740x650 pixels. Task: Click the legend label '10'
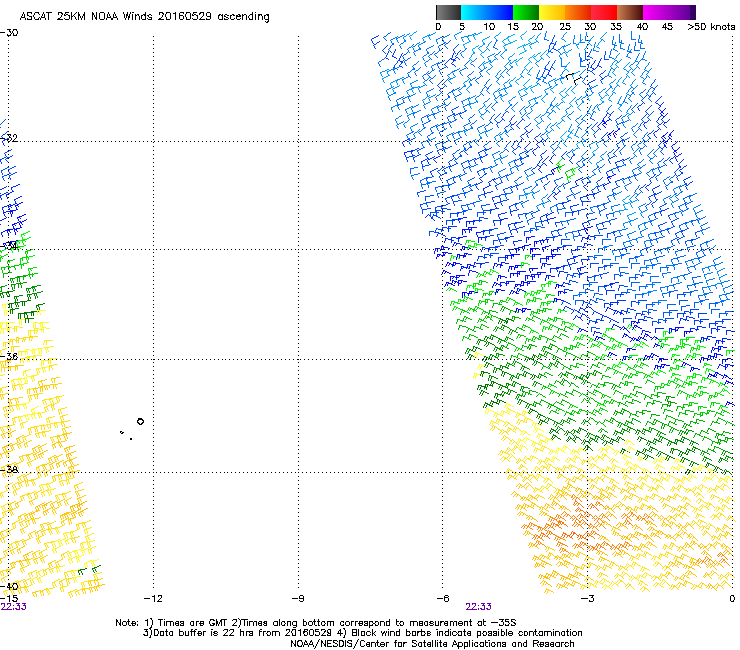click(489, 27)
